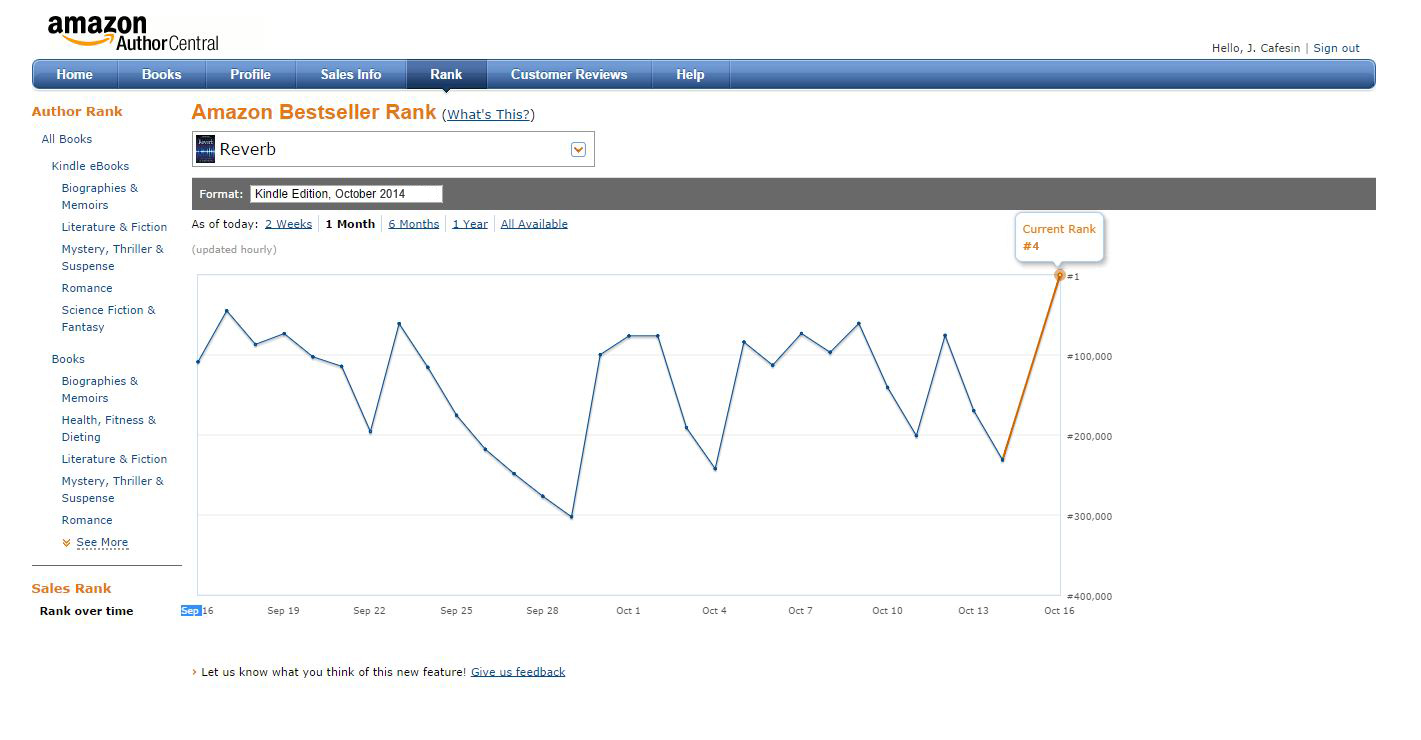Go to the Customer Reviews tab
1421x740 pixels.
[568, 75]
